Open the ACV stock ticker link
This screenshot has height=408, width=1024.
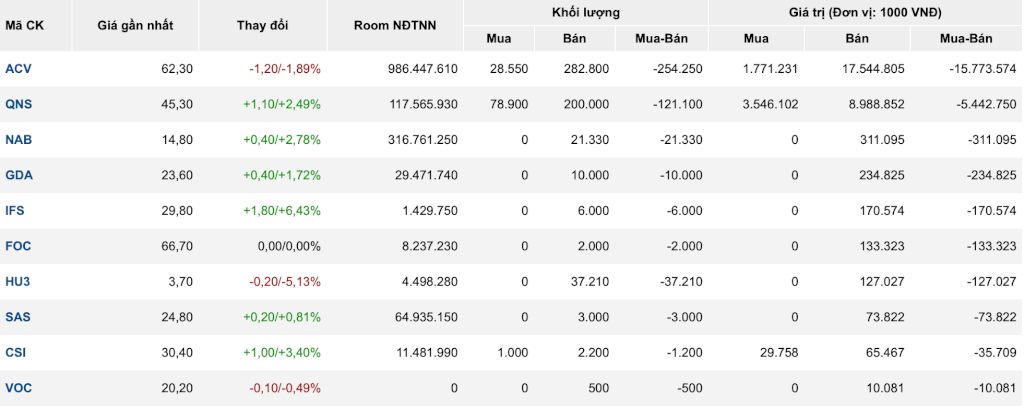pos(18,69)
